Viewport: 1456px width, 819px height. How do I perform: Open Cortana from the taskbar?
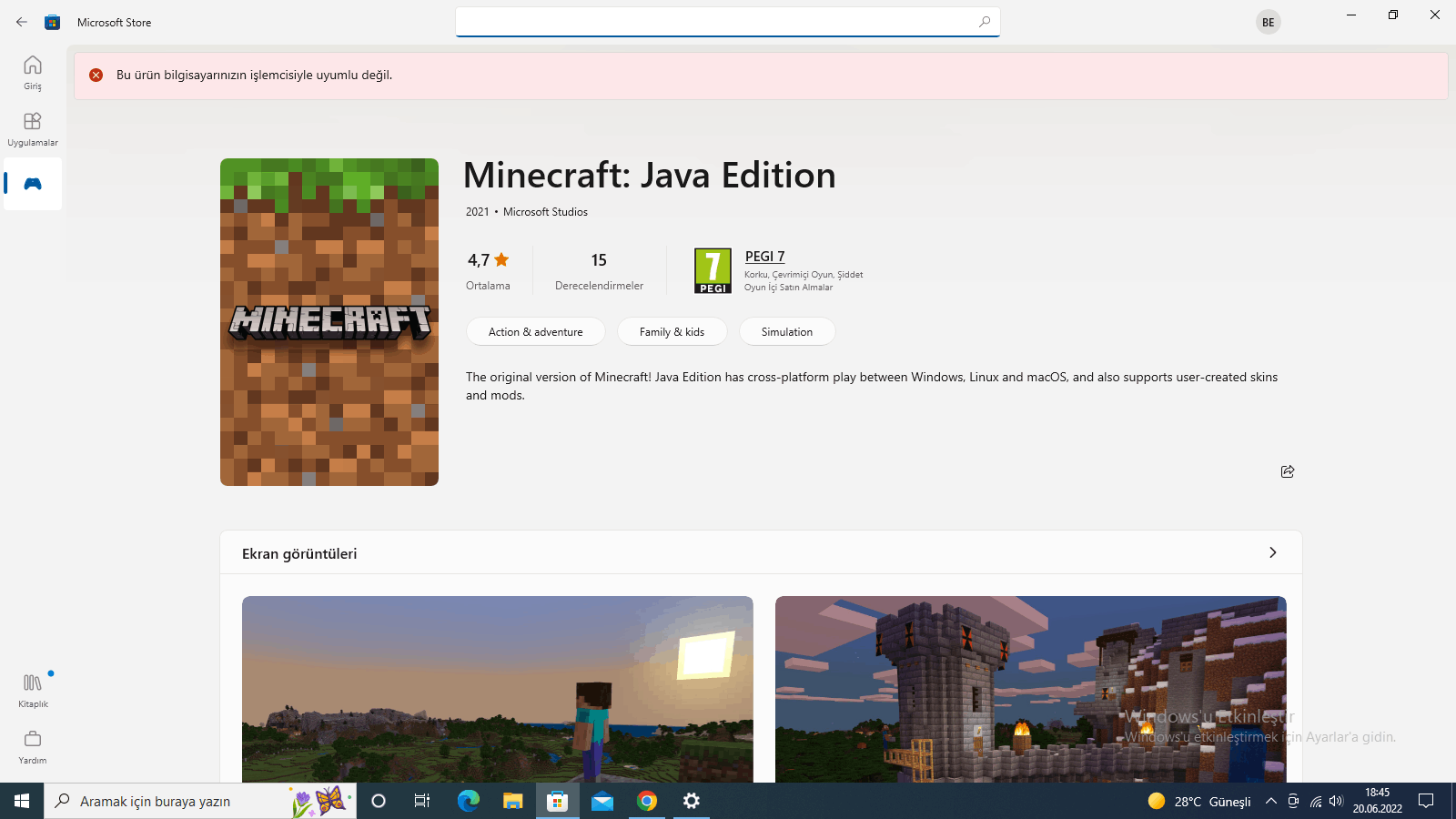(379, 801)
